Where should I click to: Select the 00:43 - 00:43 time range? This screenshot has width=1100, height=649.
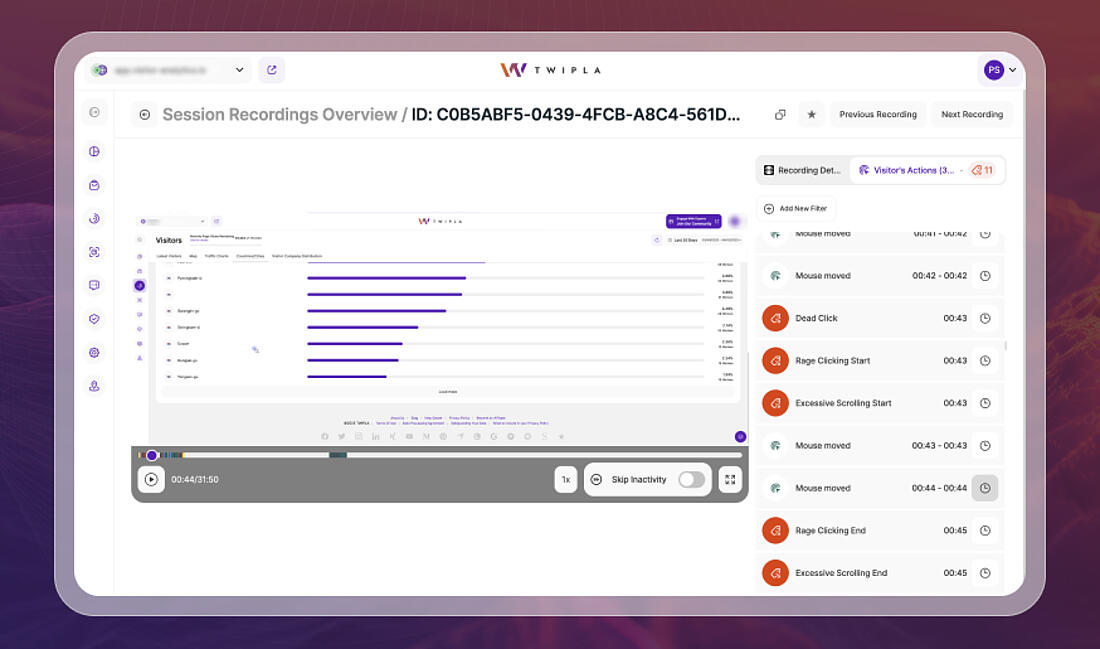[939, 446]
